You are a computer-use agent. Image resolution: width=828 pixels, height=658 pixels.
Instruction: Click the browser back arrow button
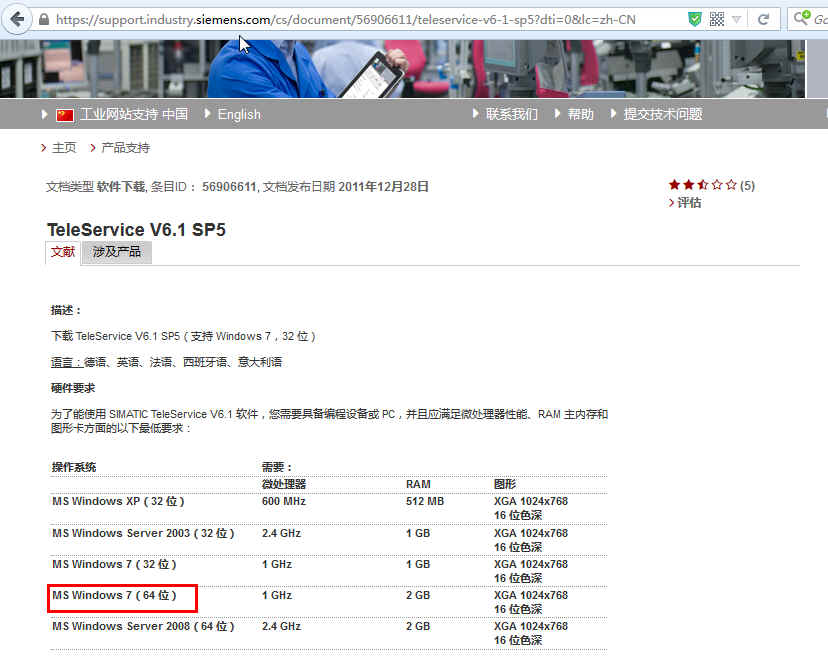pos(17,19)
